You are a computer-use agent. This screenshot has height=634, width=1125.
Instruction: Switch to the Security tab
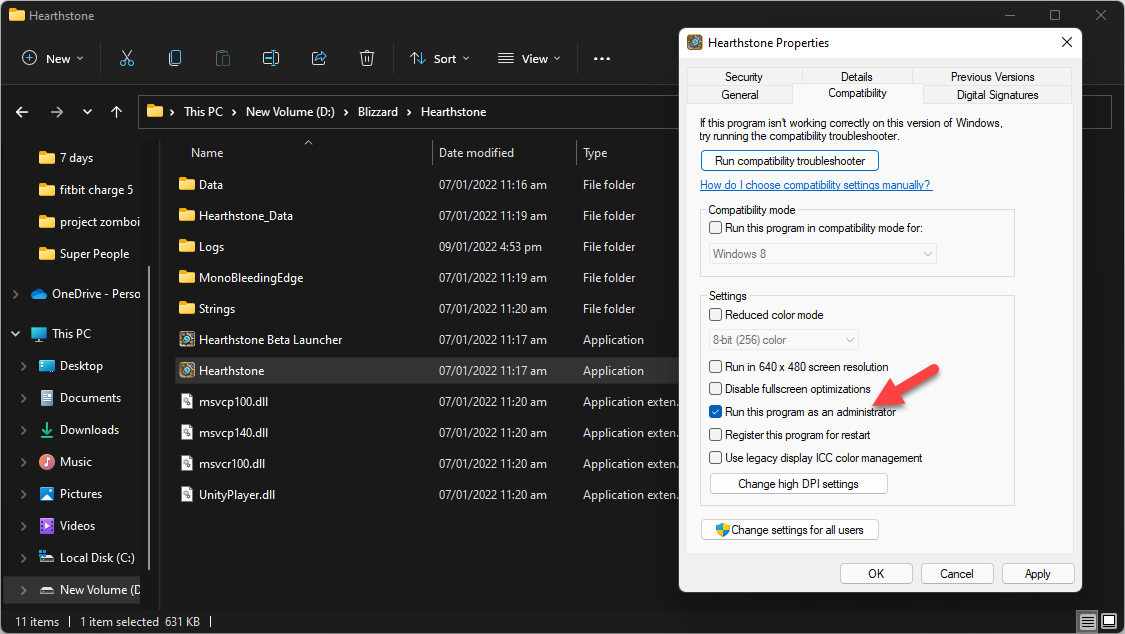[x=744, y=77]
